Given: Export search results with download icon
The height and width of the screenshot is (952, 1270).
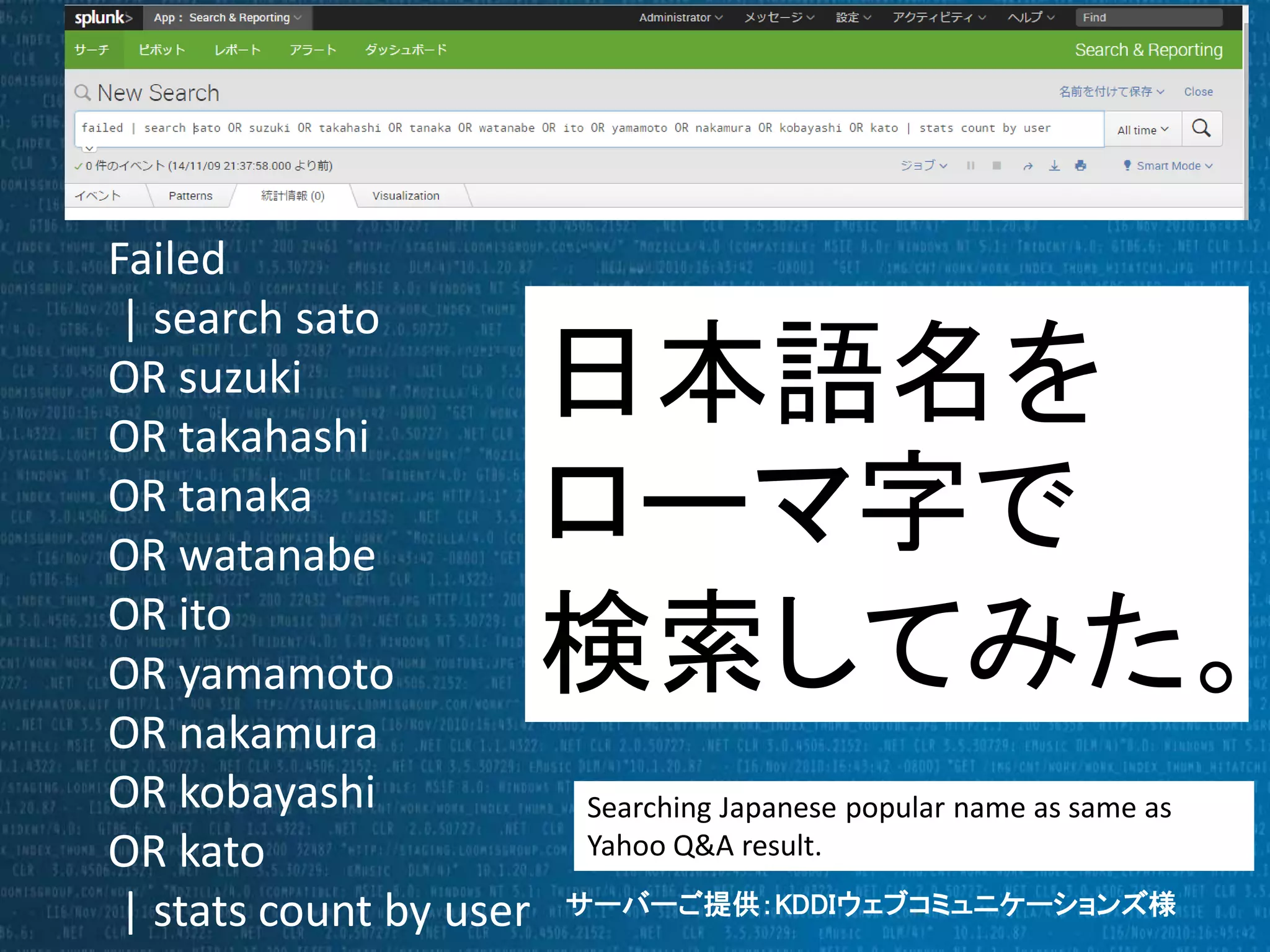Looking at the screenshot, I should click(1054, 165).
